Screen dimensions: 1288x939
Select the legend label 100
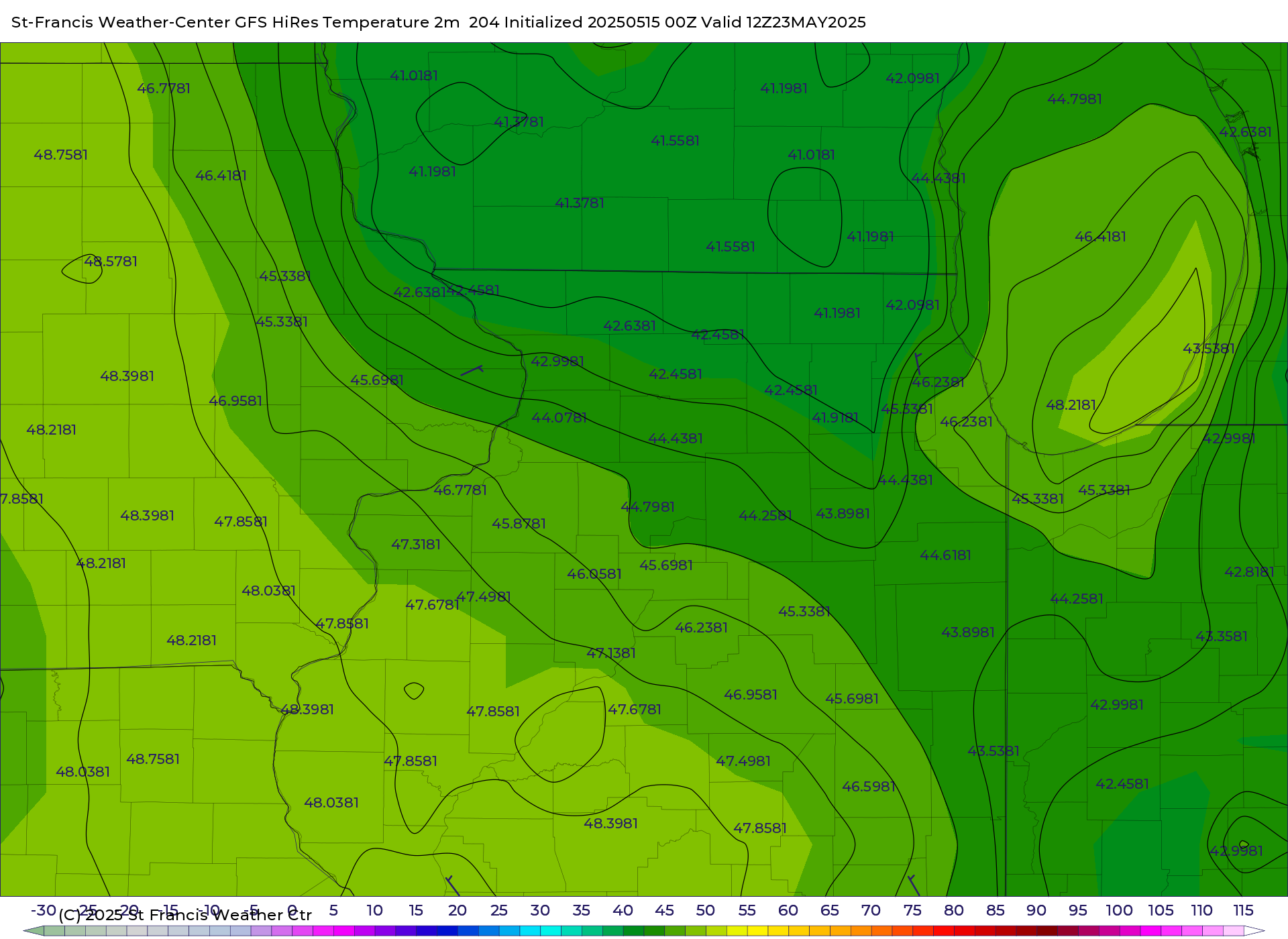click(x=1120, y=911)
